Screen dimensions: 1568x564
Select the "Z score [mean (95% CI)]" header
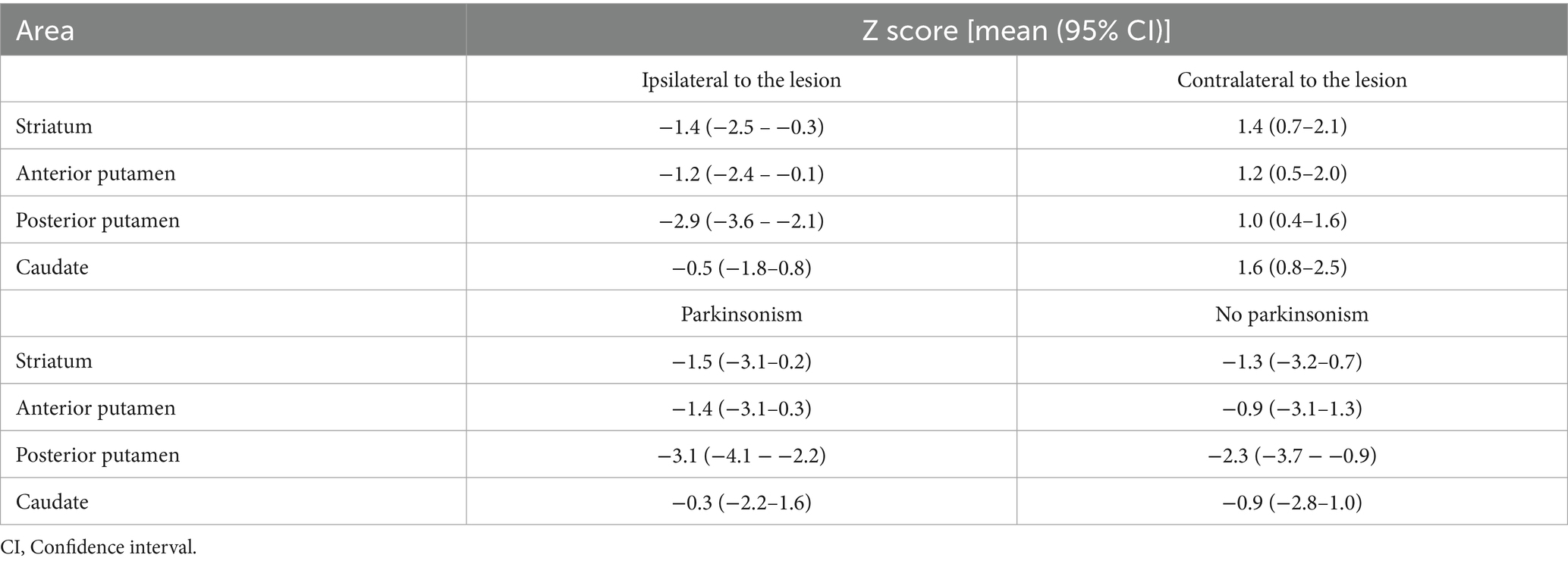click(1016, 31)
